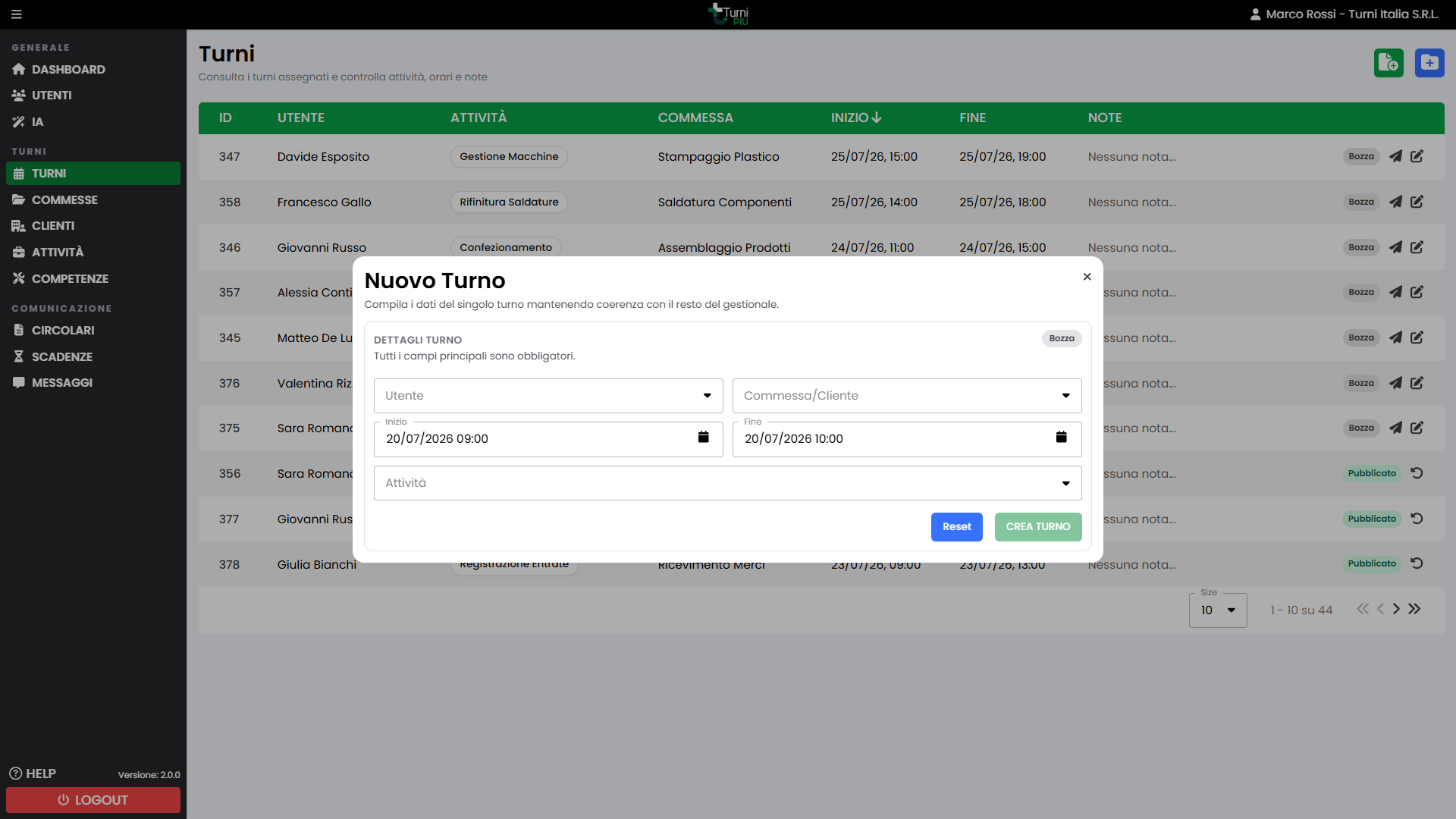Image resolution: width=1456 pixels, height=819 pixels.
Task: Sort by INIZIO column header
Action: [856, 118]
